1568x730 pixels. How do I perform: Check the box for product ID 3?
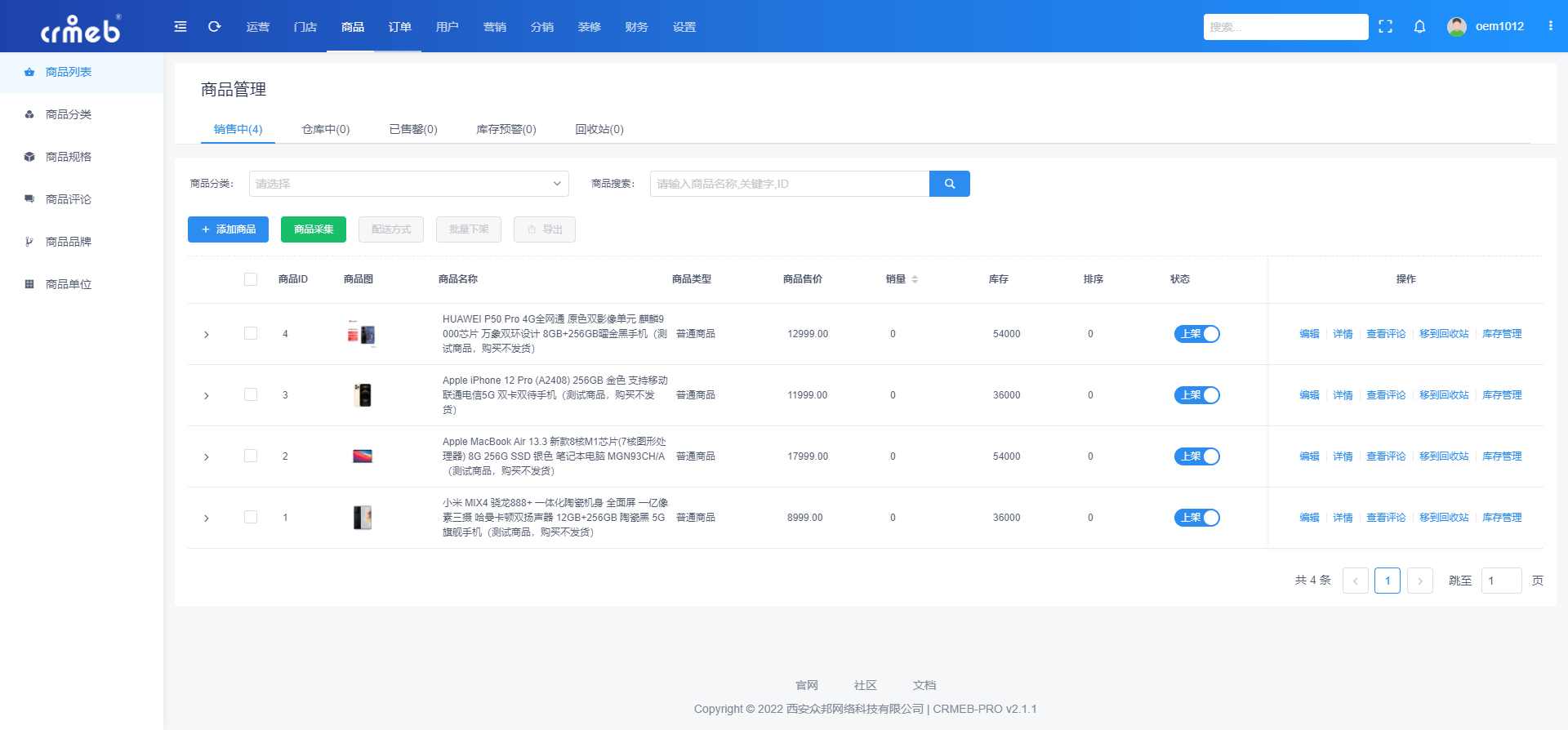[251, 394]
